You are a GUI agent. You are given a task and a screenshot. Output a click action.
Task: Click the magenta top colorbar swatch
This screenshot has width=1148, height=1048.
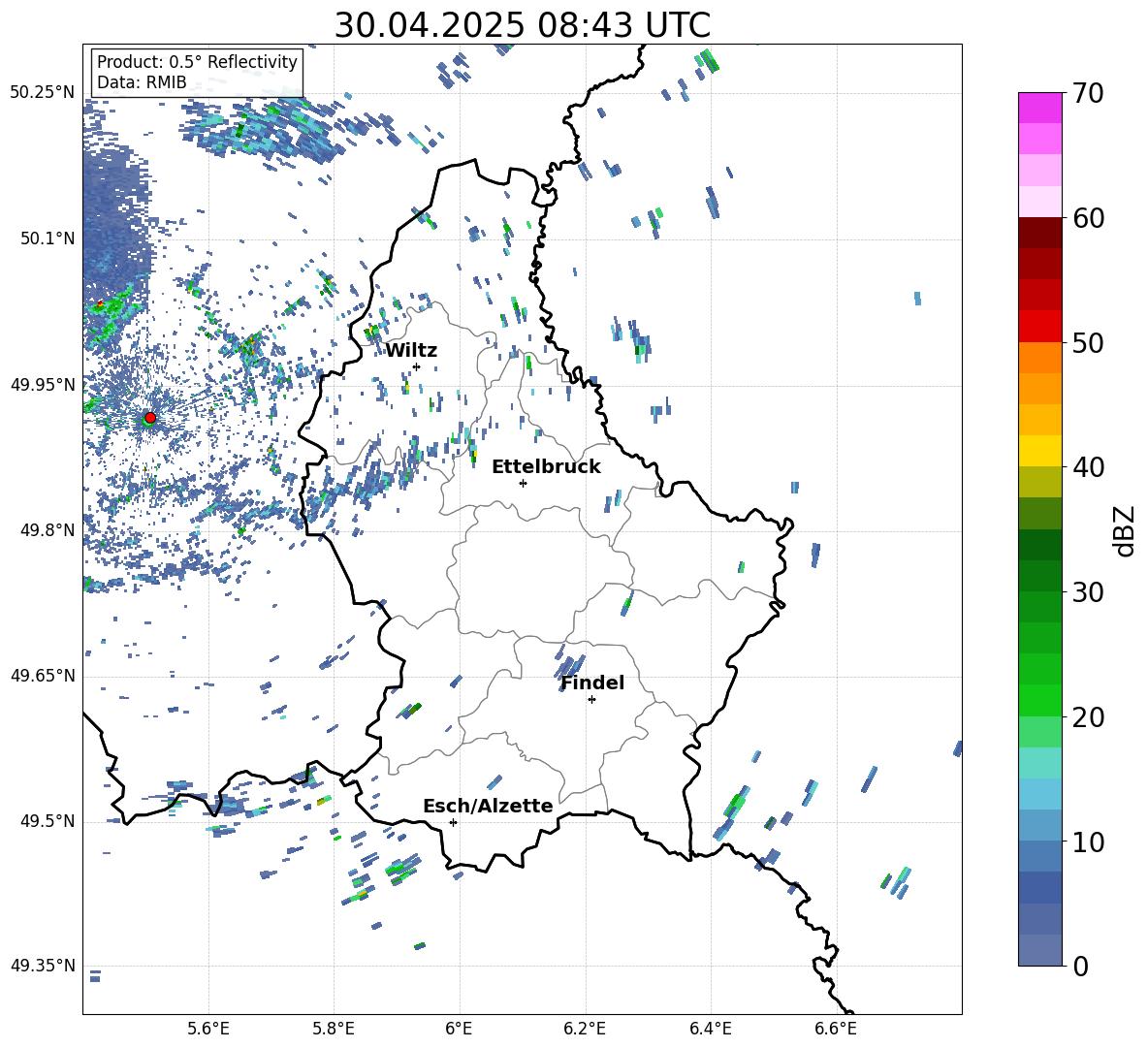coord(1040,108)
